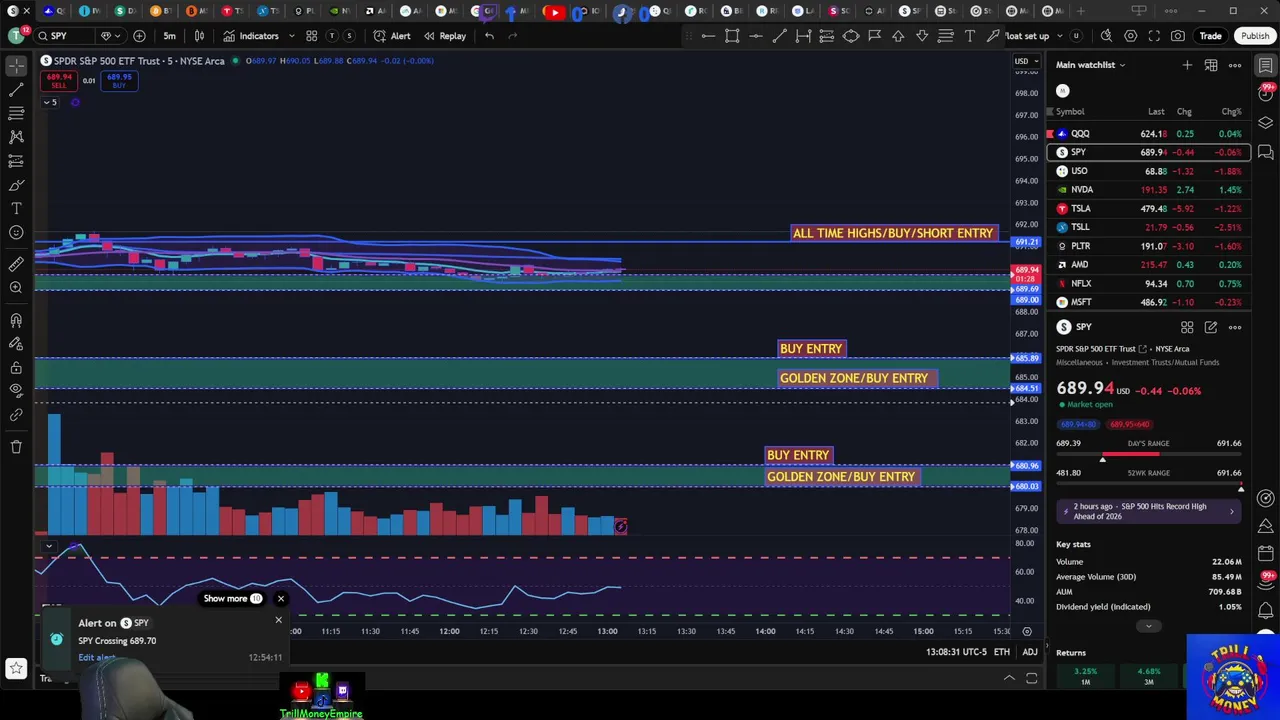The height and width of the screenshot is (720, 1280).
Task: Select the arrow up marker tool
Action: click(898, 36)
